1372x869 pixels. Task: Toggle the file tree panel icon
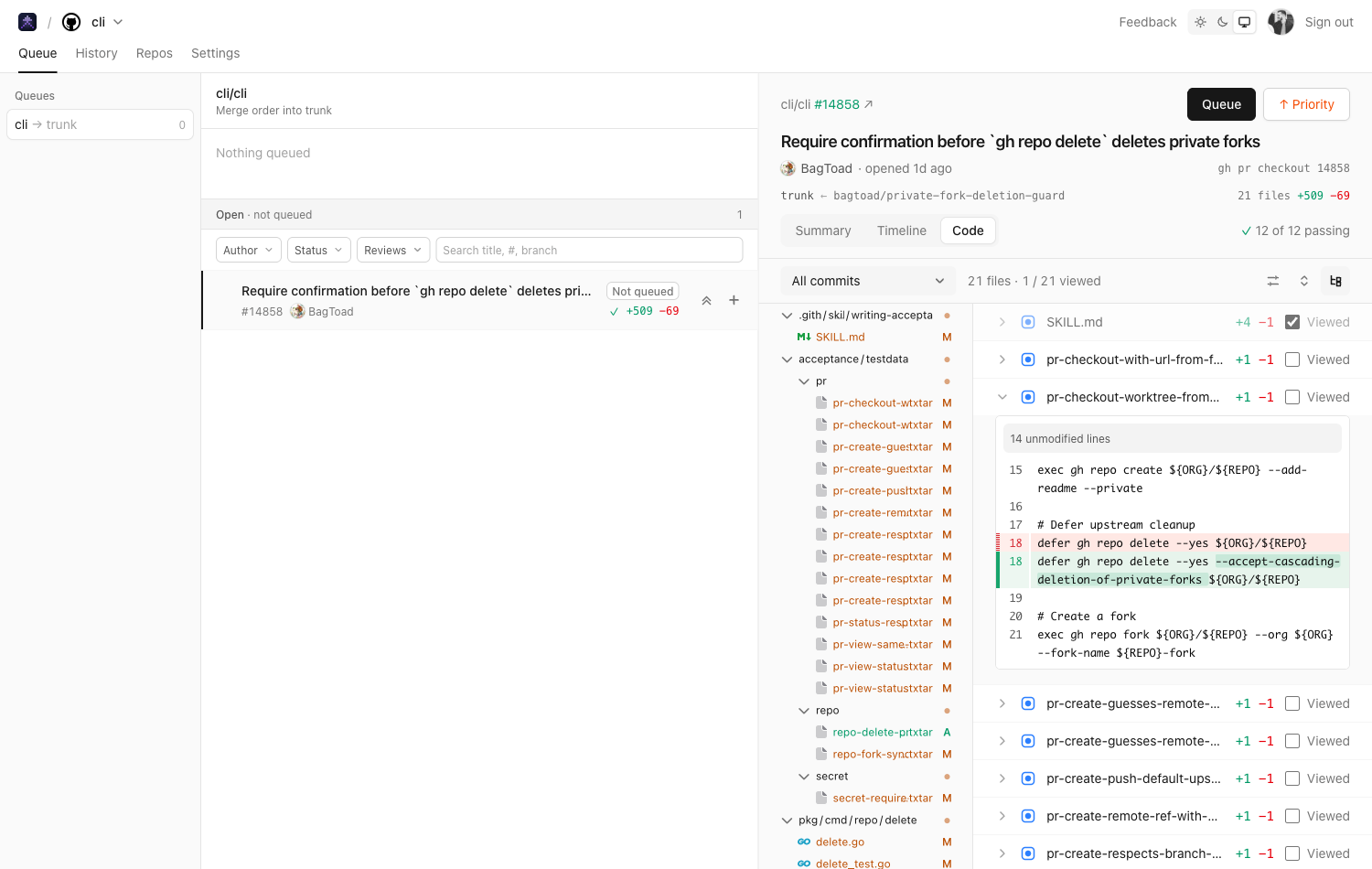pos(1335,281)
